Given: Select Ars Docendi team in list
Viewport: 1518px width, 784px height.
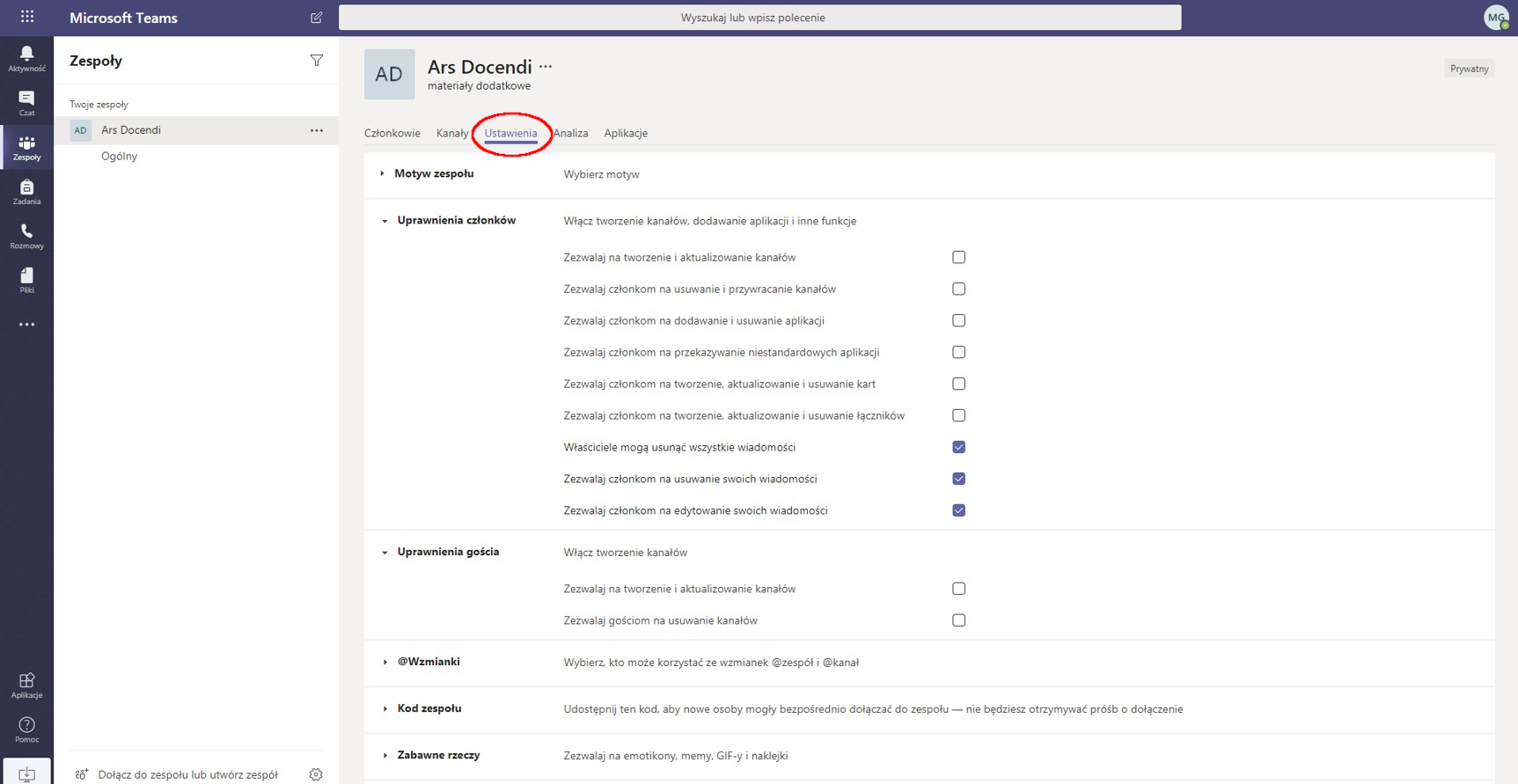Looking at the screenshot, I should 196,130.
